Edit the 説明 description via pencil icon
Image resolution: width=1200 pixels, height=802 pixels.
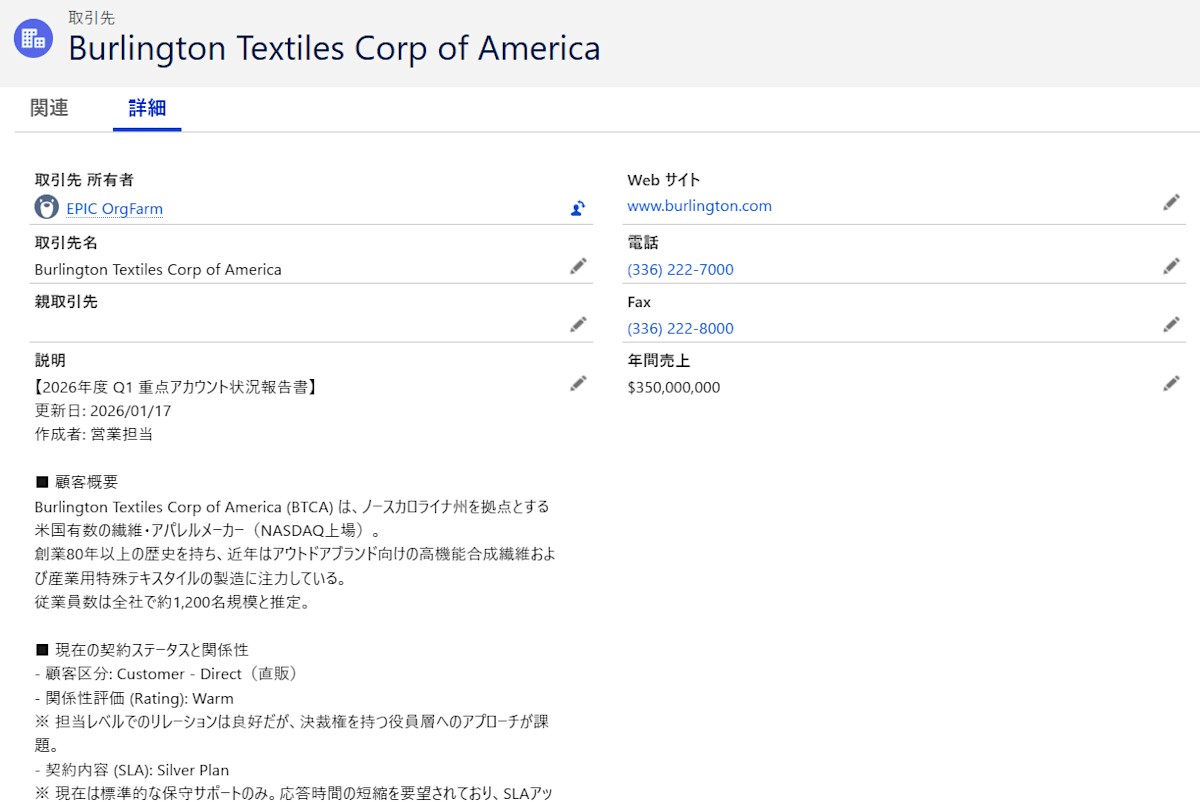coord(578,383)
